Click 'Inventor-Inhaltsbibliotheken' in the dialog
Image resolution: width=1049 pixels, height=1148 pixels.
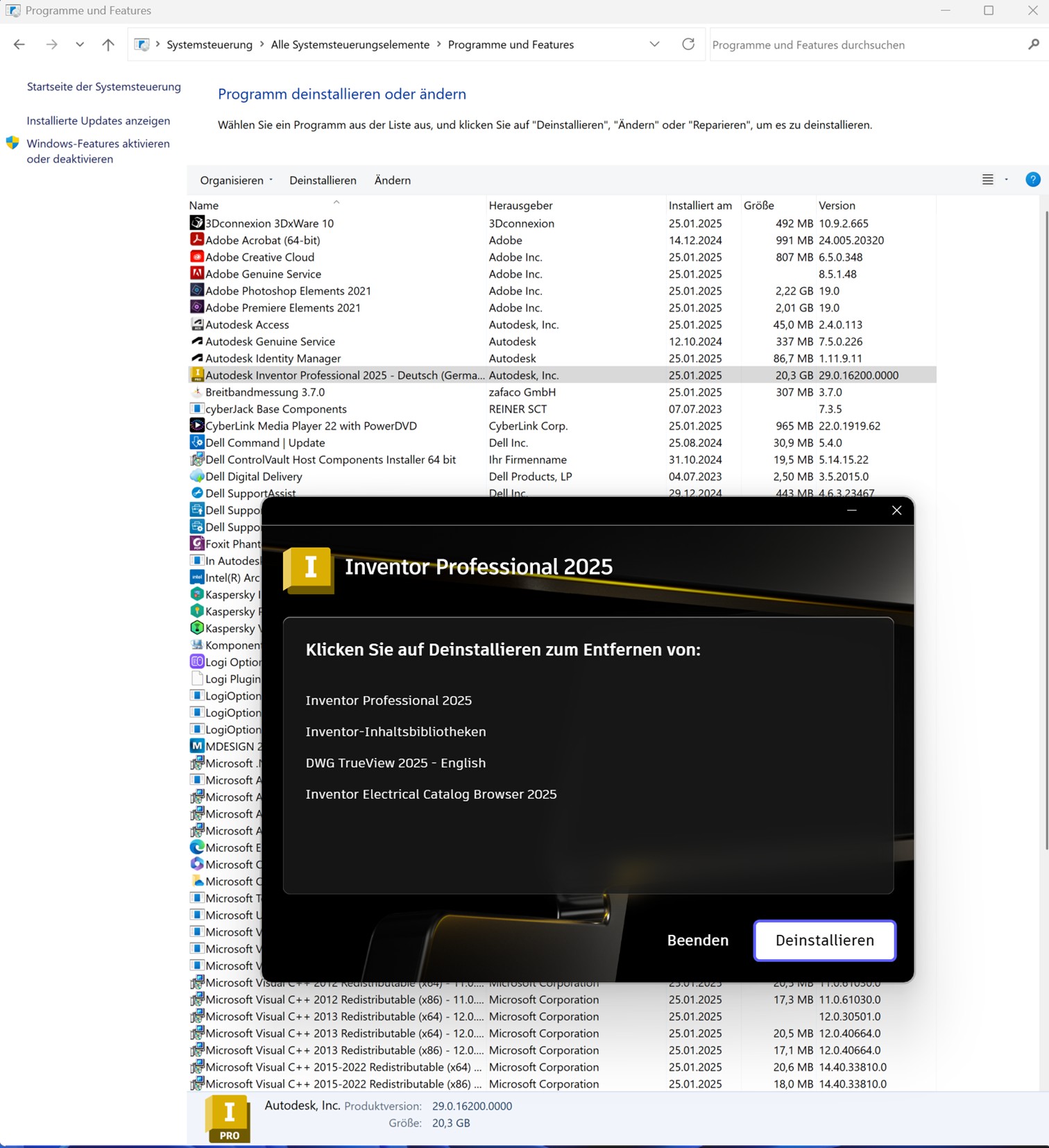point(395,732)
